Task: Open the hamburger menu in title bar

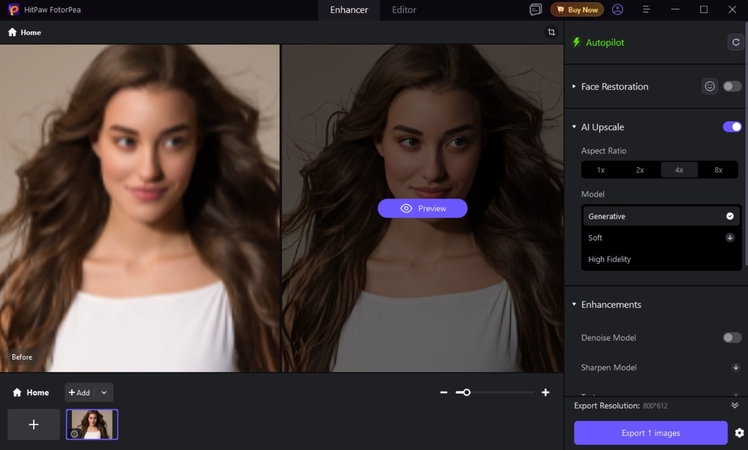Action: click(646, 10)
